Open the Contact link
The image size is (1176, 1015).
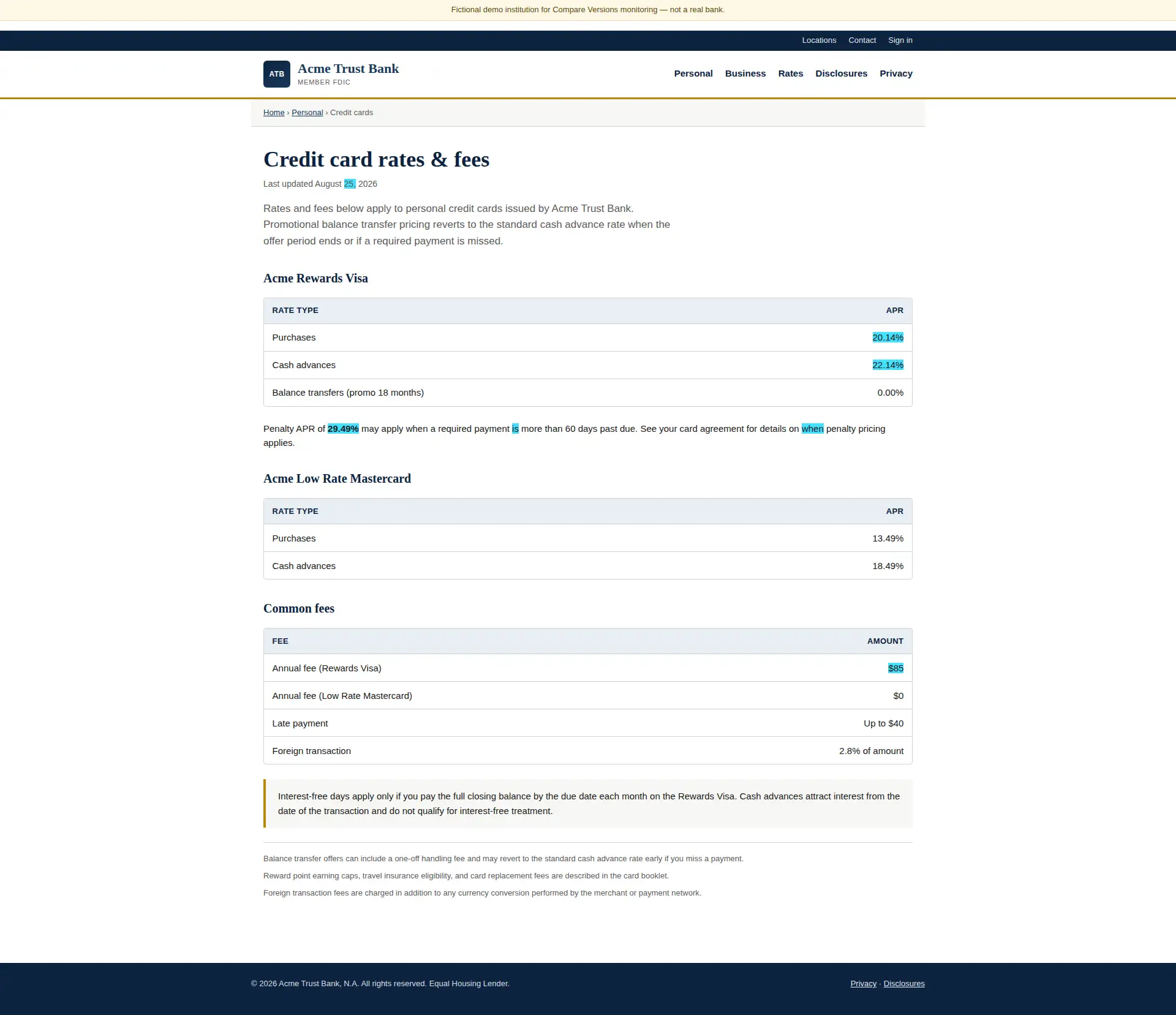click(862, 40)
